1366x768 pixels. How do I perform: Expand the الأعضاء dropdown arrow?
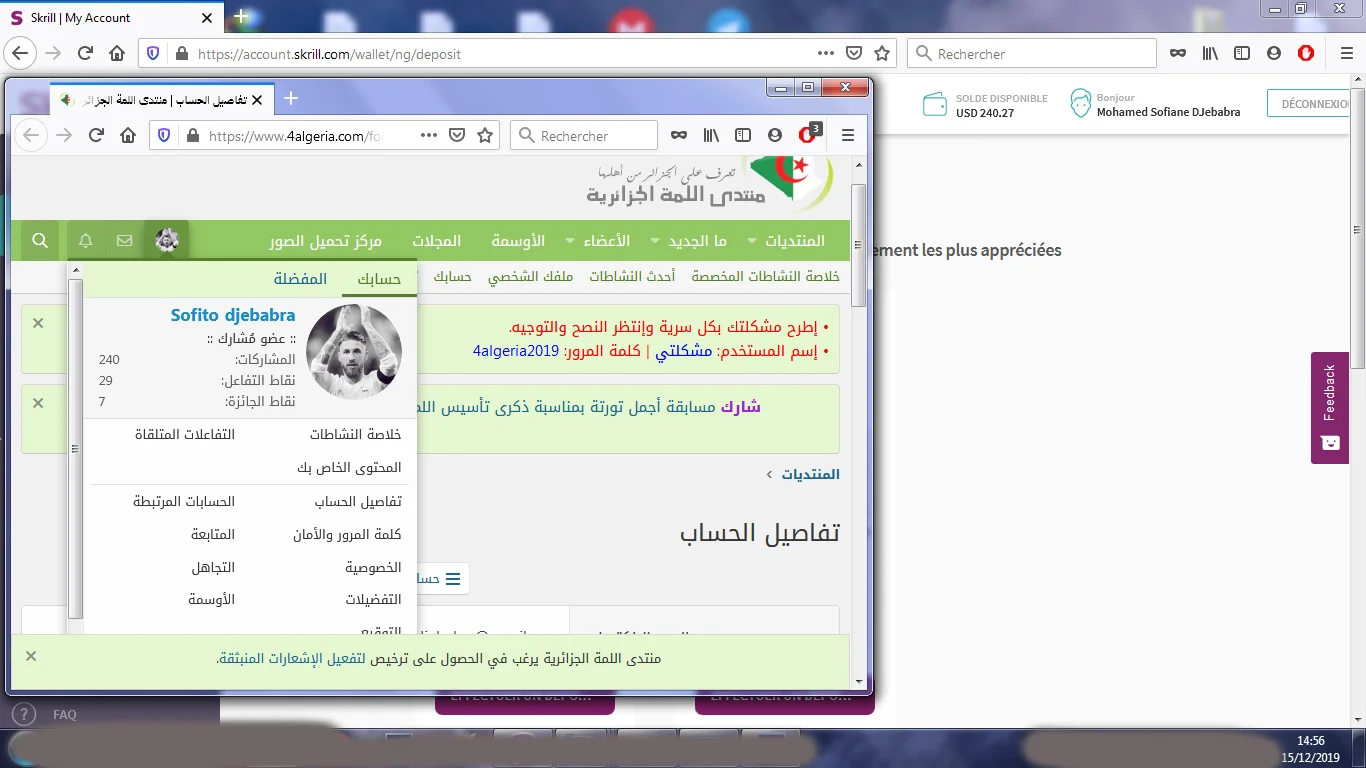pos(570,242)
